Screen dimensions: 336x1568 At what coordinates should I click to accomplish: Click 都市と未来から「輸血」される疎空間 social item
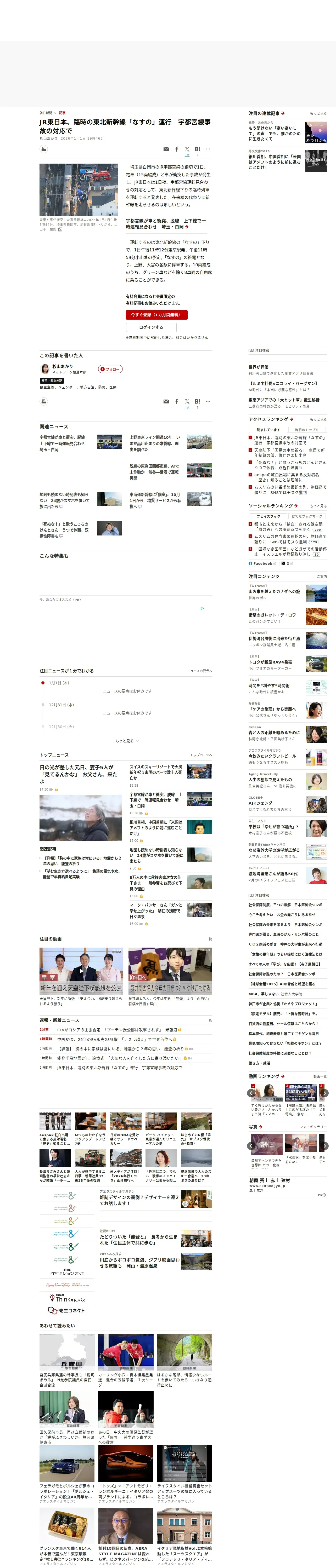click(288, 527)
